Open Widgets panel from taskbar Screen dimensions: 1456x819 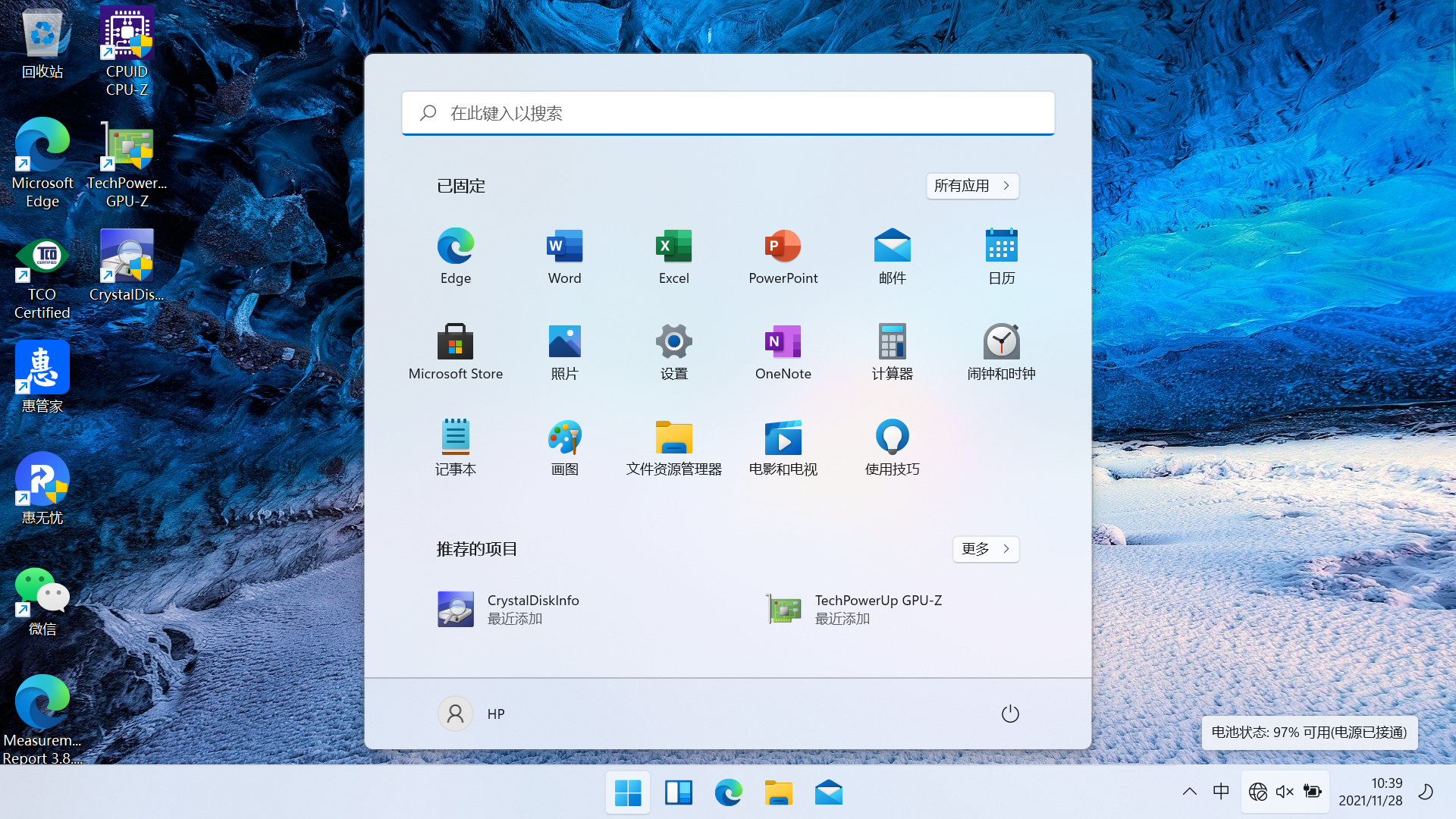pyautogui.click(x=678, y=793)
